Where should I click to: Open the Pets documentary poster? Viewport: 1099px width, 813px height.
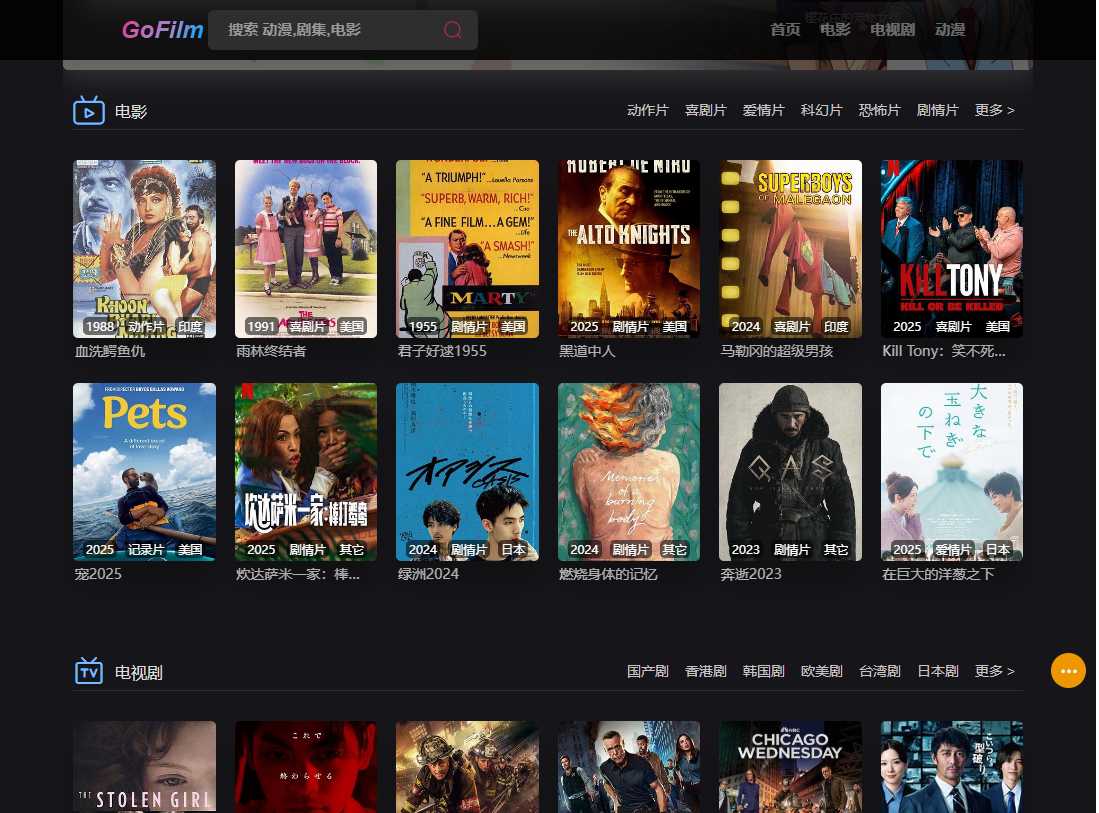(x=144, y=471)
